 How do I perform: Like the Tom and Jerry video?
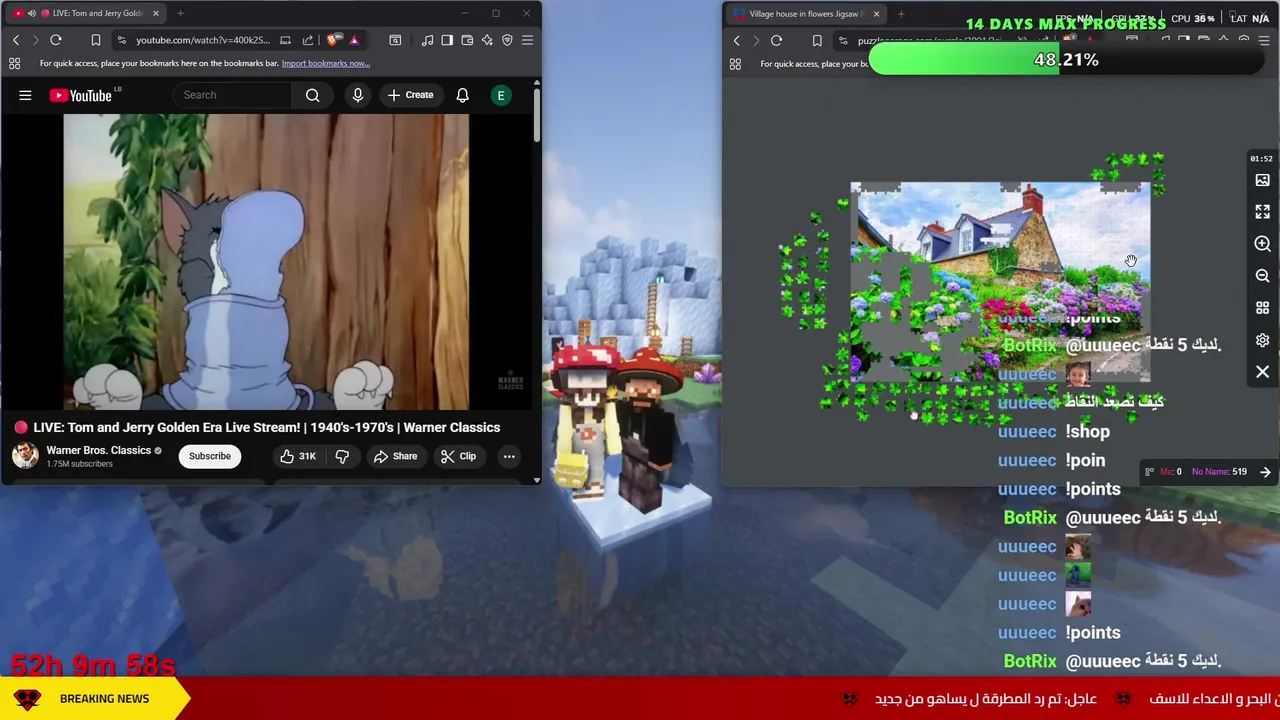(297, 456)
